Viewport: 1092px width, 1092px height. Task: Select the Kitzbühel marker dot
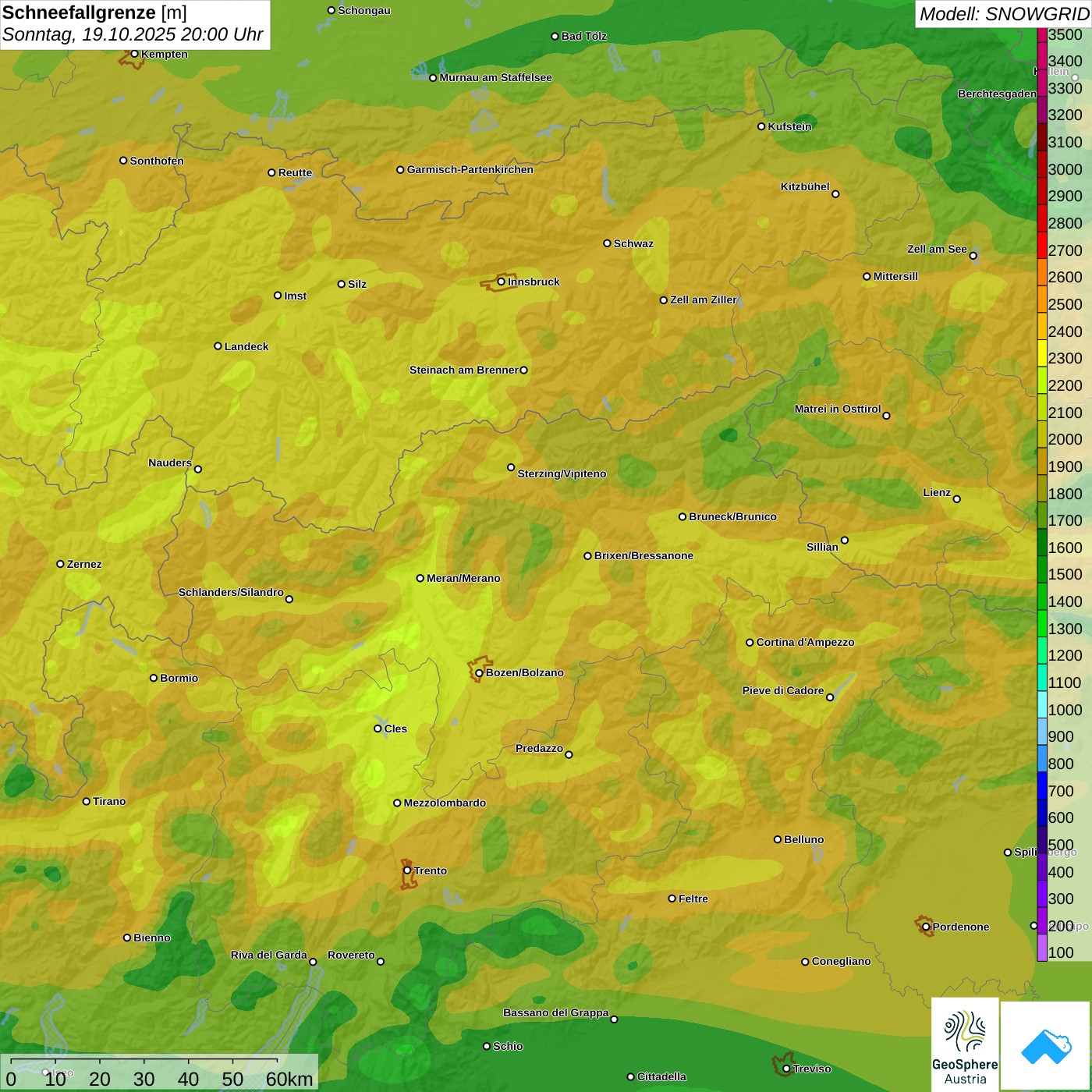[x=835, y=194]
